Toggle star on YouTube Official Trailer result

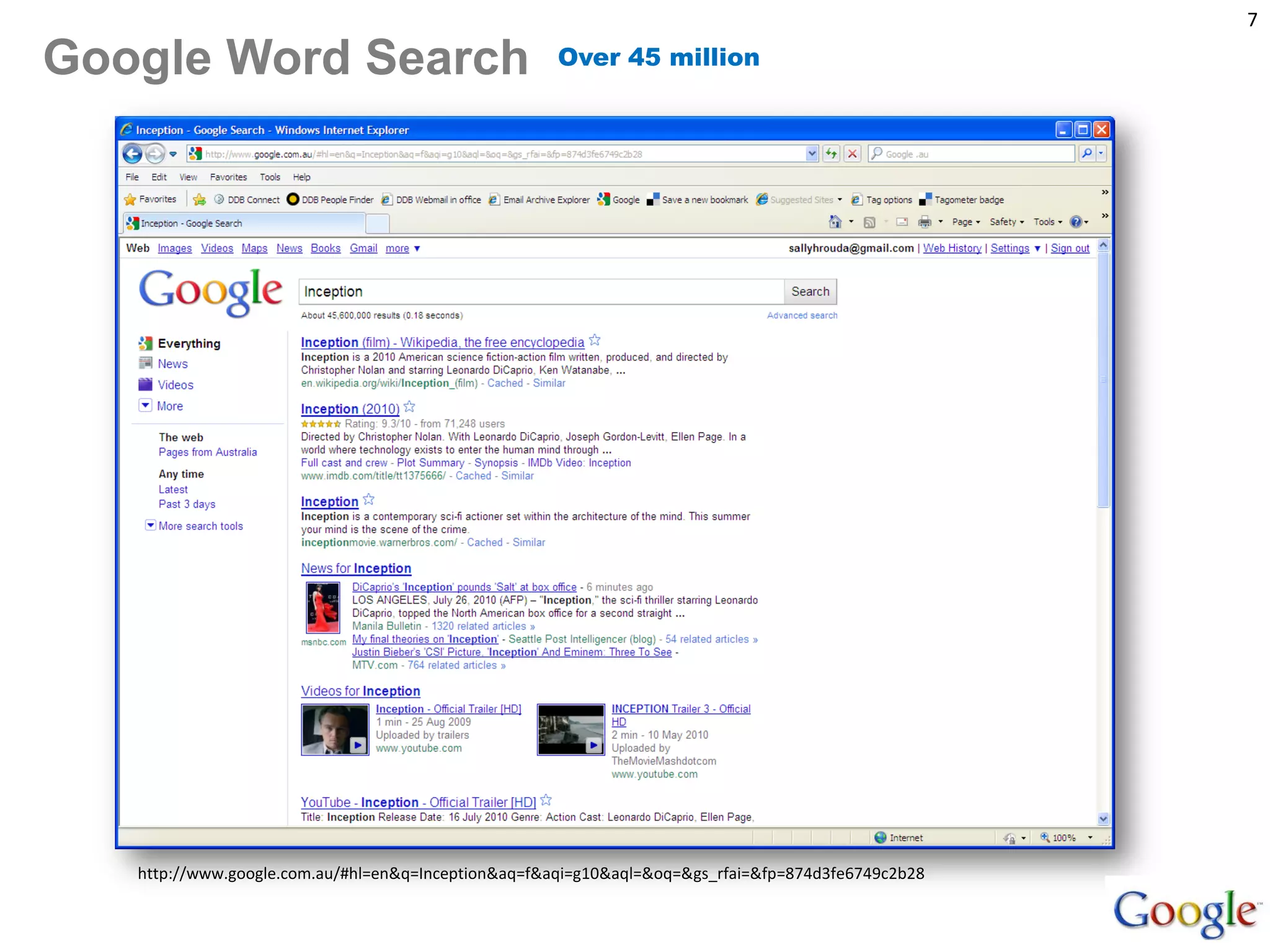[546, 800]
